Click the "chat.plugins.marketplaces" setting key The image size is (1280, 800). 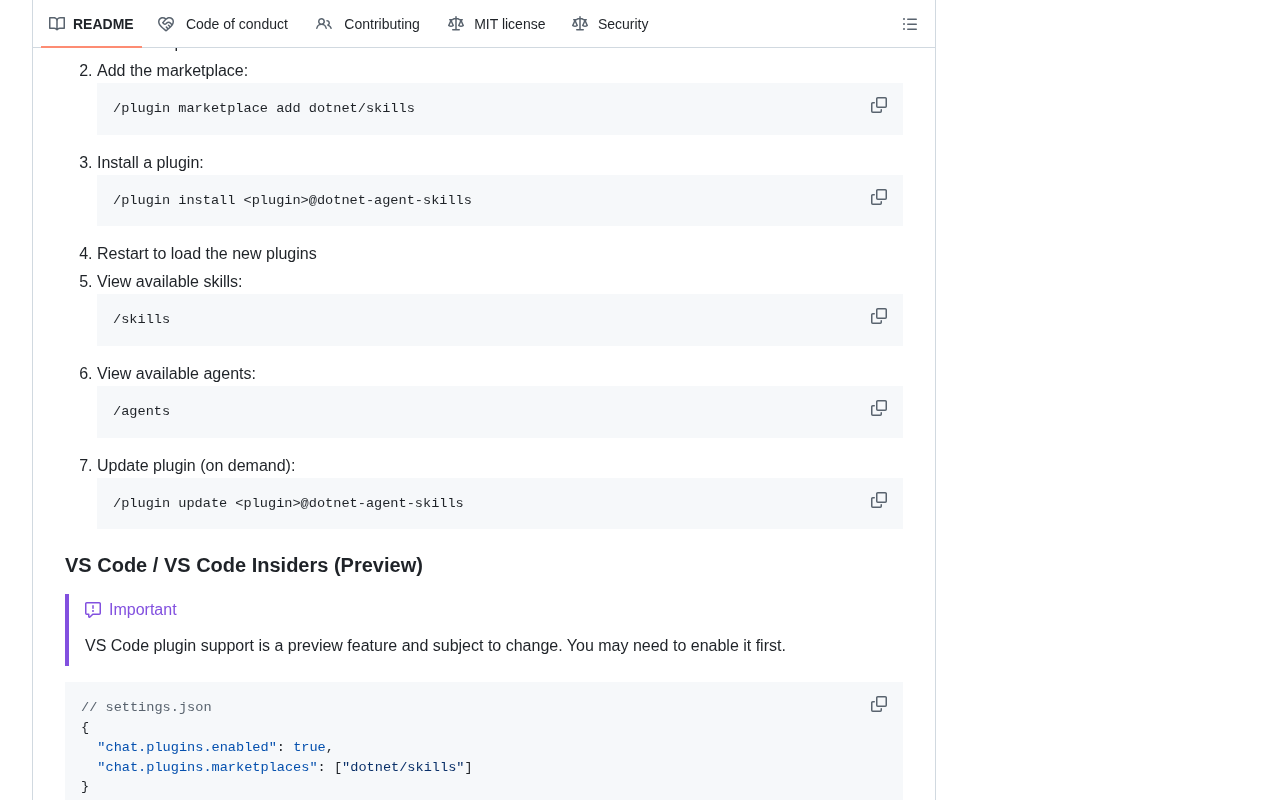(x=207, y=768)
